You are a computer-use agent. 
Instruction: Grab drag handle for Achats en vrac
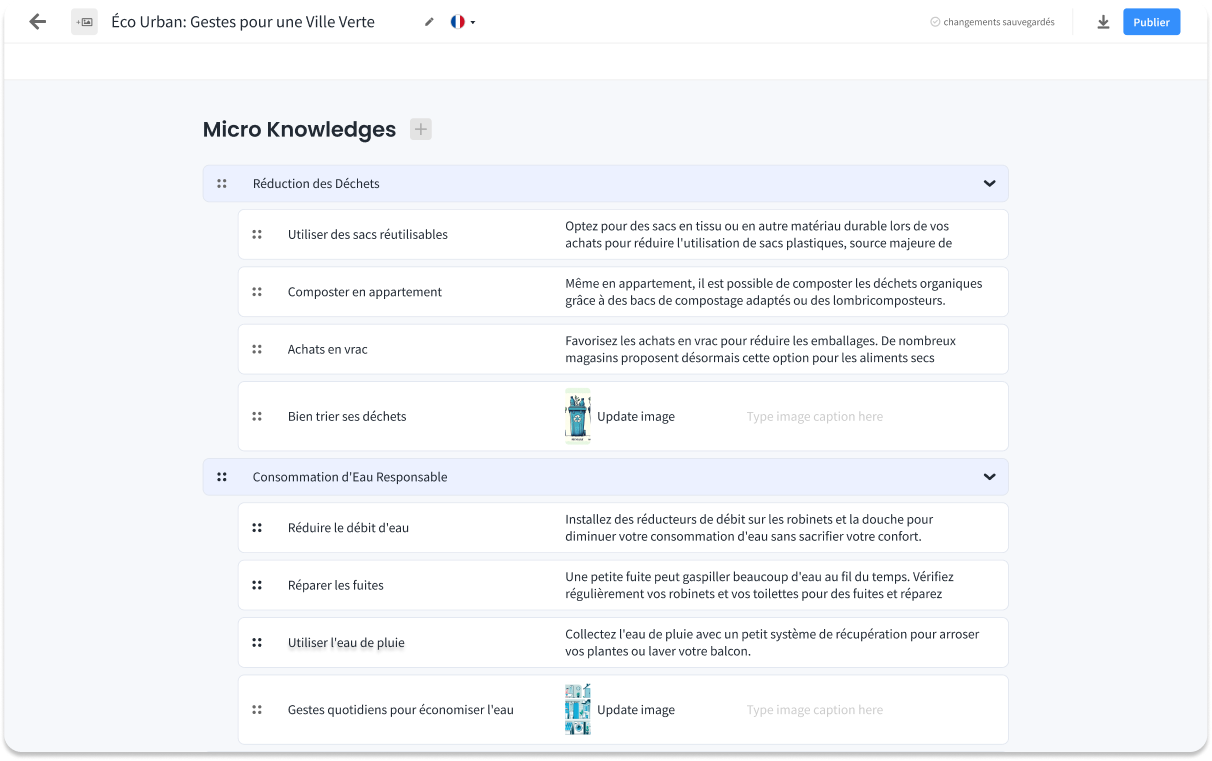[257, 349]
